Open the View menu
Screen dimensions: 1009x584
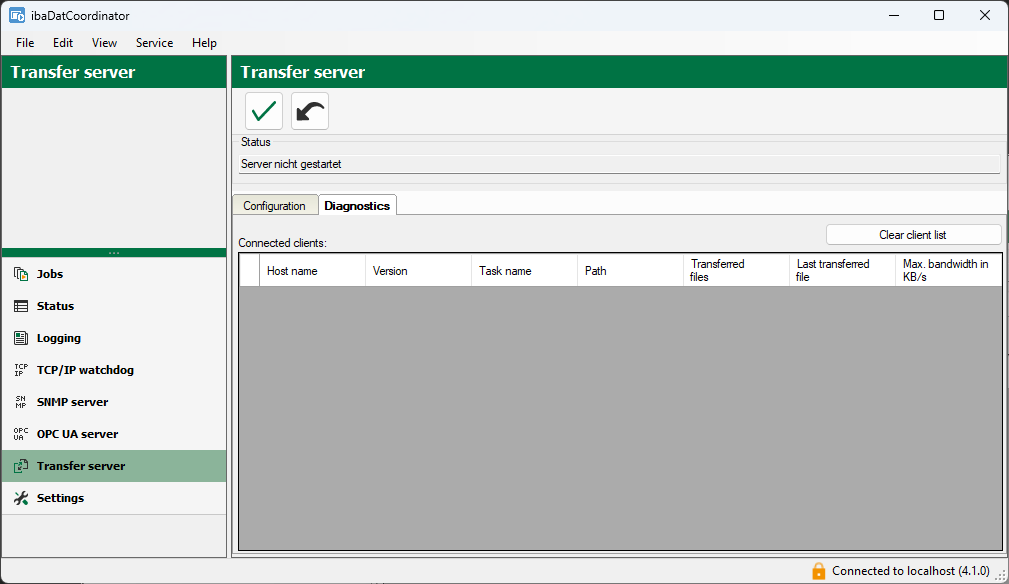click(x=104, y=43)
